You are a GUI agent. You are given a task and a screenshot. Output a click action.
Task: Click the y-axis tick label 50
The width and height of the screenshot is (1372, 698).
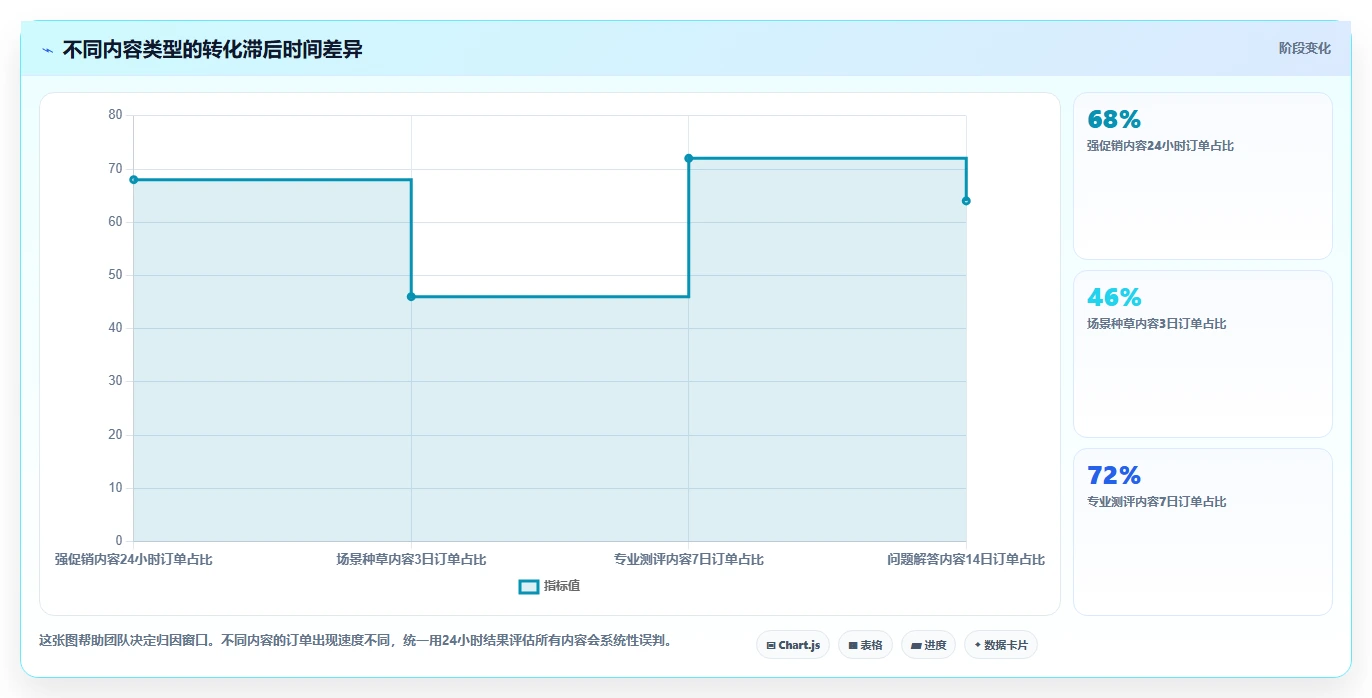pyautogui.click(x=115, y=275)
